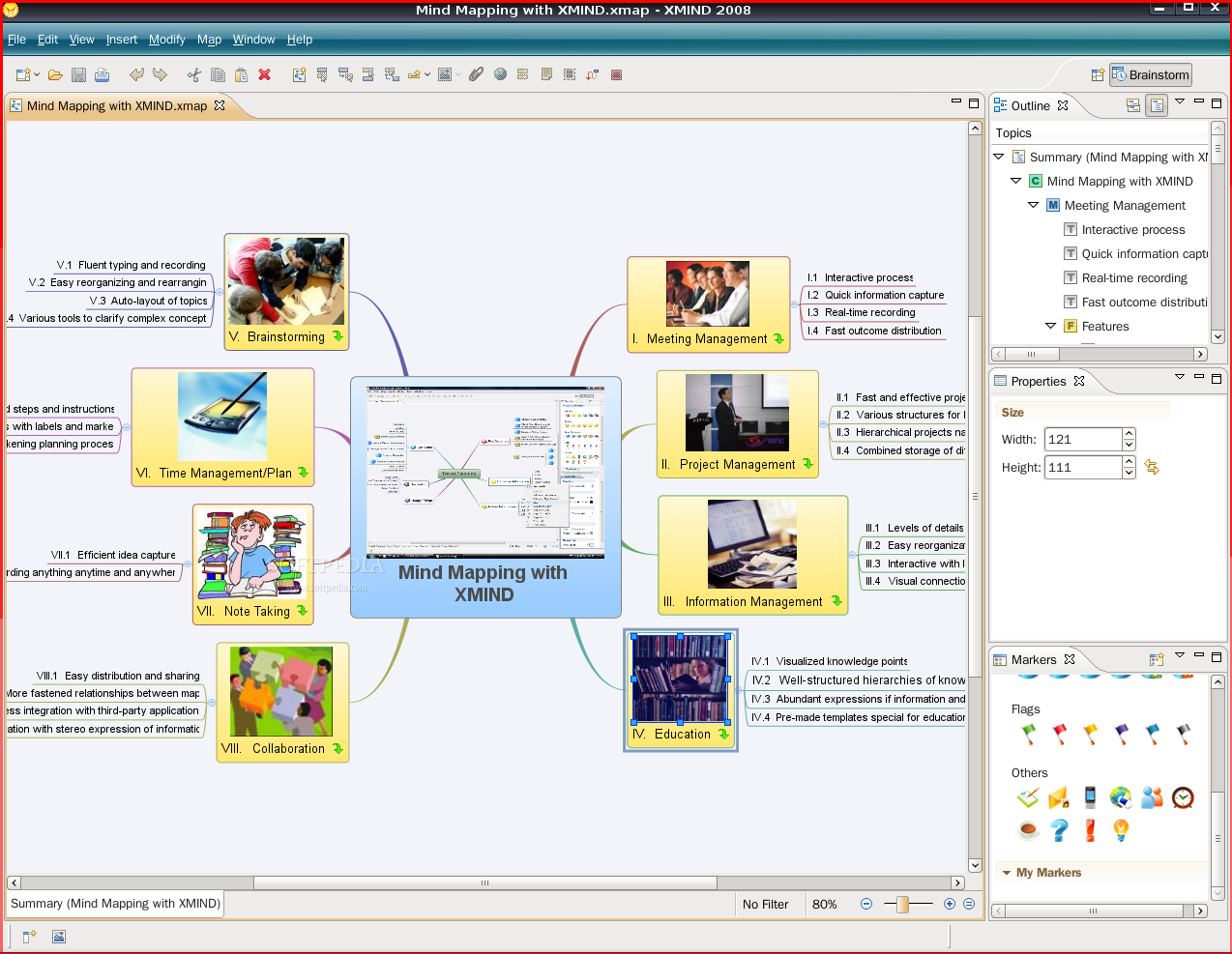This screenshot has width=1232, height=954.
Task: Click the Brainstorm button
Action: 1151,74
